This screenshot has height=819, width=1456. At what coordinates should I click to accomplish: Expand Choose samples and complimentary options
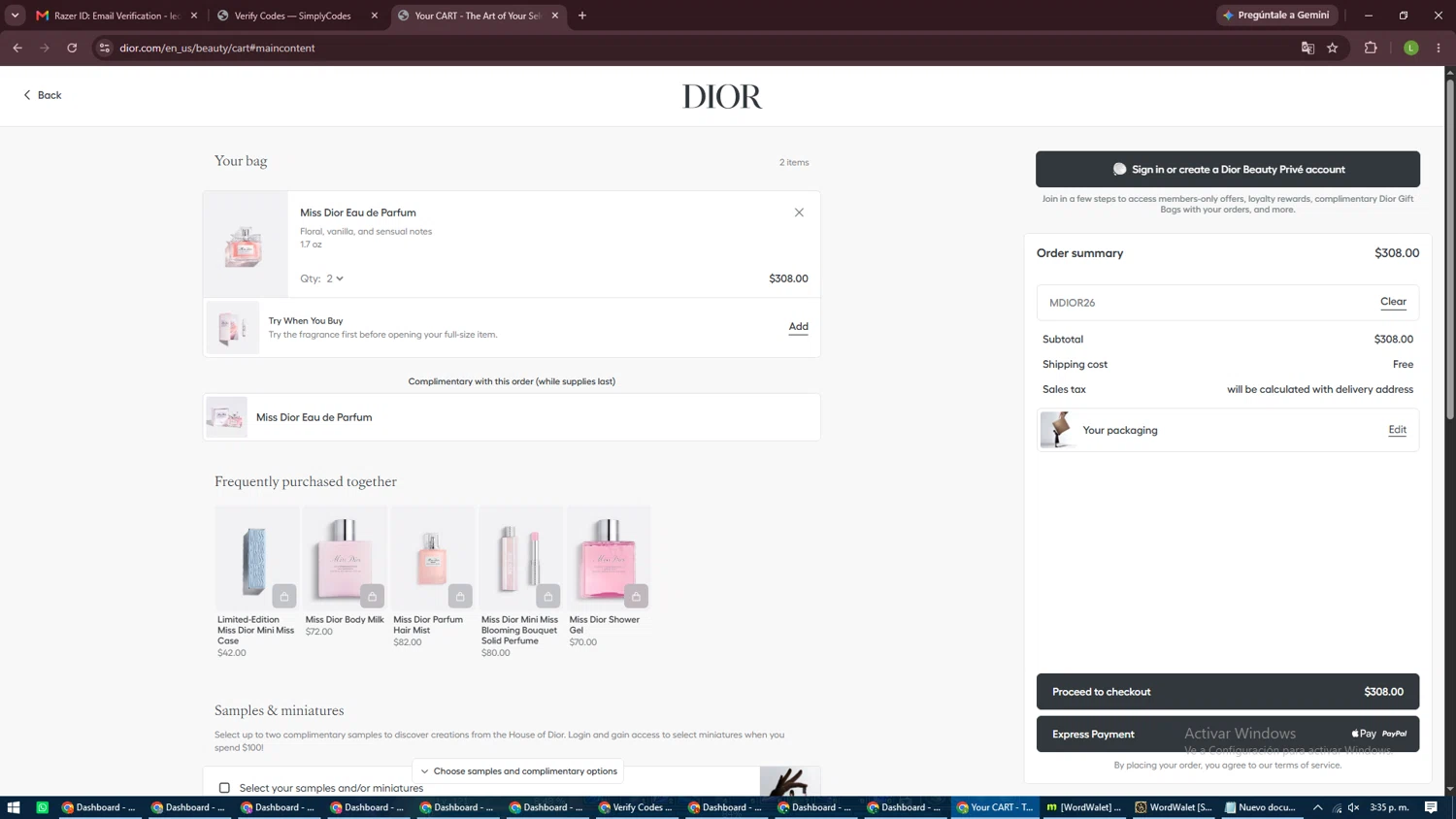point(518,771)
